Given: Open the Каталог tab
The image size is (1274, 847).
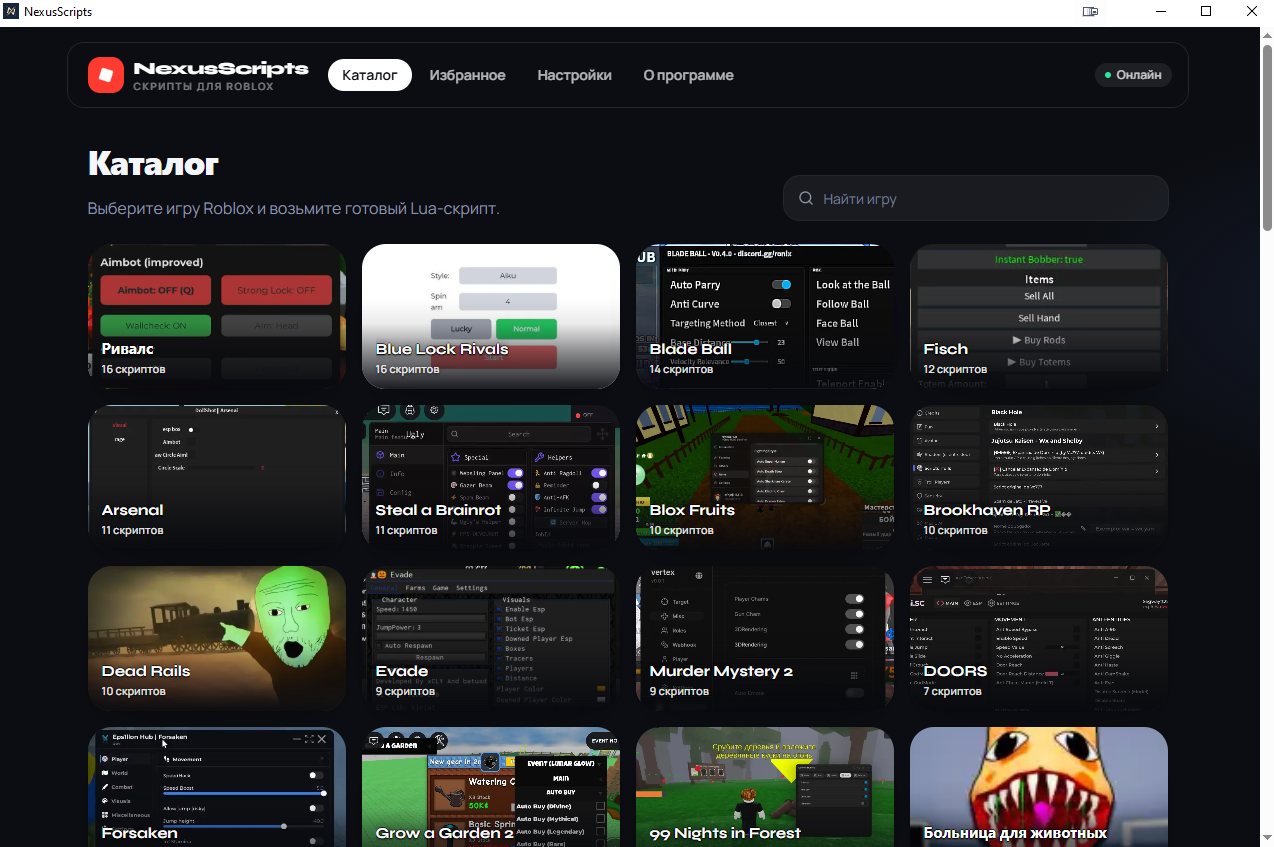Looking at the screenshot, I should (370, 75).
